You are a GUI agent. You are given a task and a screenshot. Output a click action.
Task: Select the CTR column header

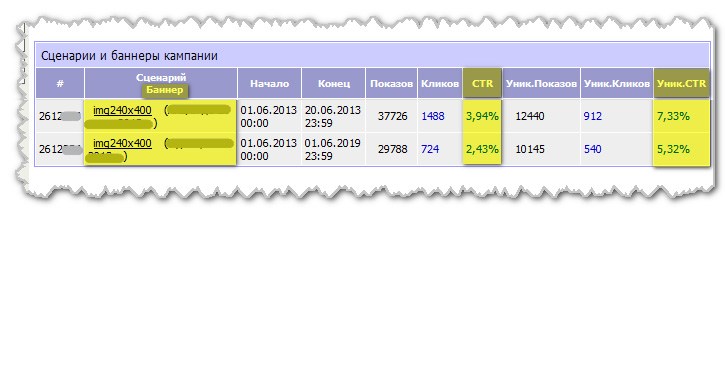pos(482,83)
